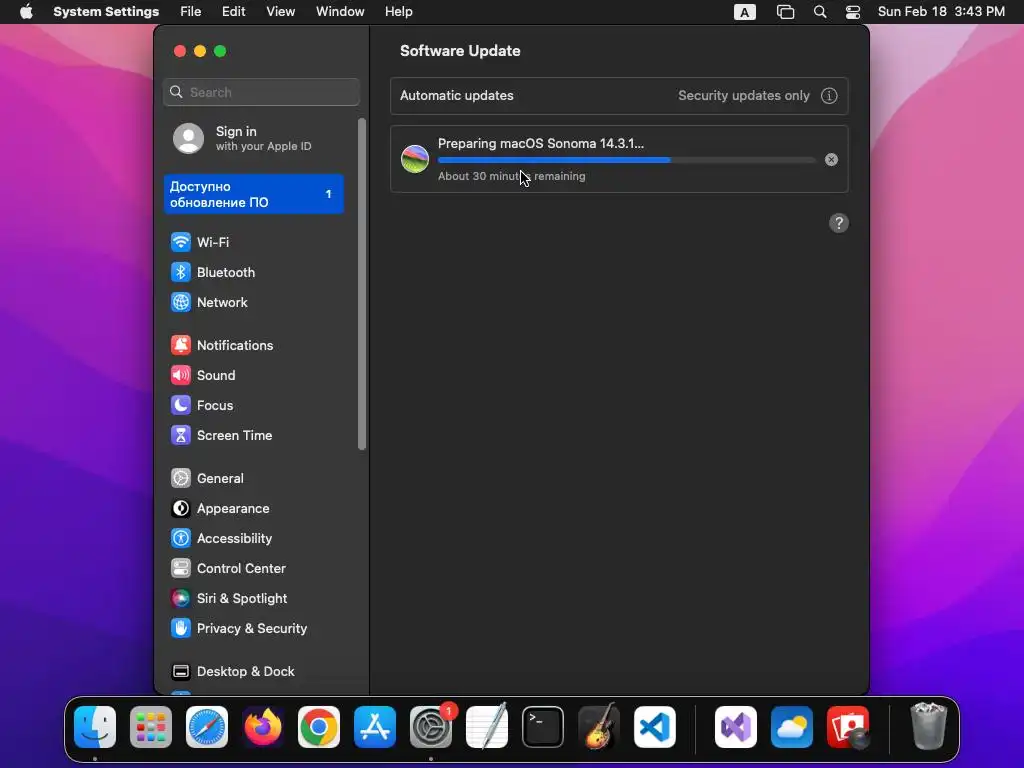Image resolution: width=1024 pixels, height=768 pixels.
Task: Open Spotlight search in menu bar
Action: click(x=820, y=12)
